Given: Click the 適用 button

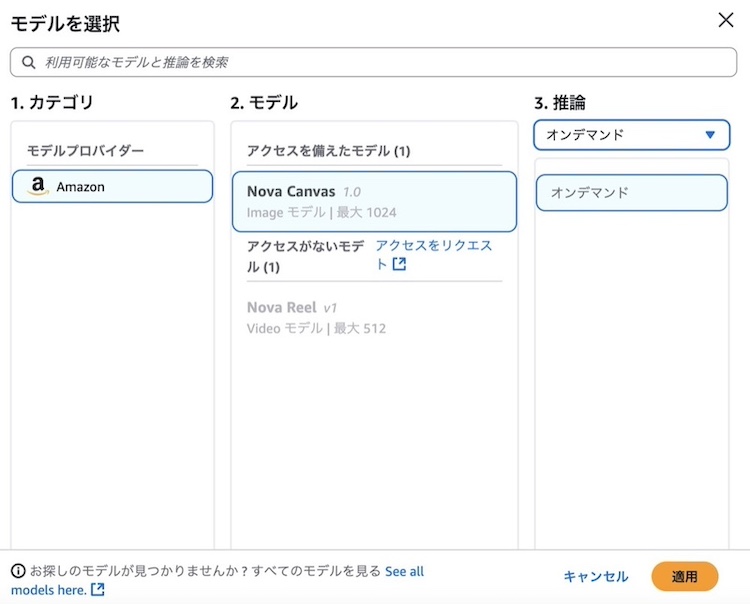Looking at the screenshot, I should click(x=684, y=577).
